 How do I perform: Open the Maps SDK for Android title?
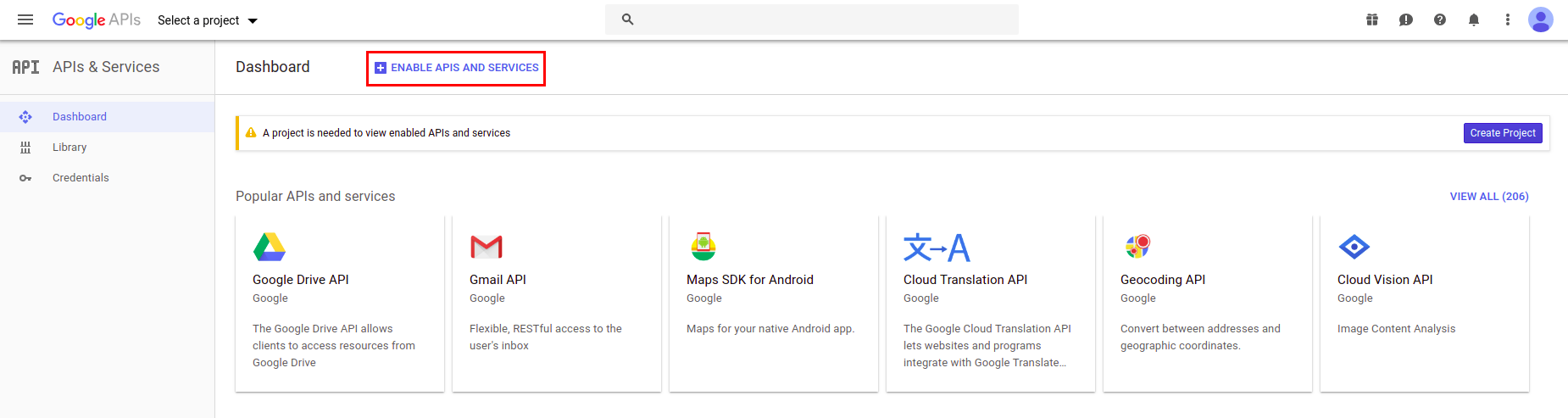pos(750,280)
